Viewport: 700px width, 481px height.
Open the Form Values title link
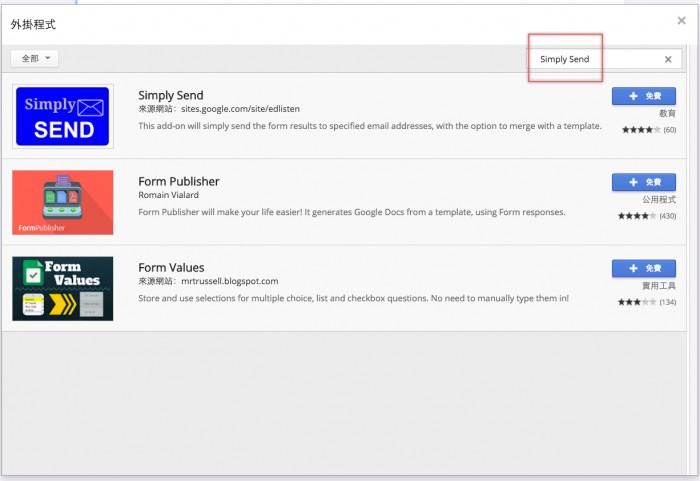coord(171,267)
